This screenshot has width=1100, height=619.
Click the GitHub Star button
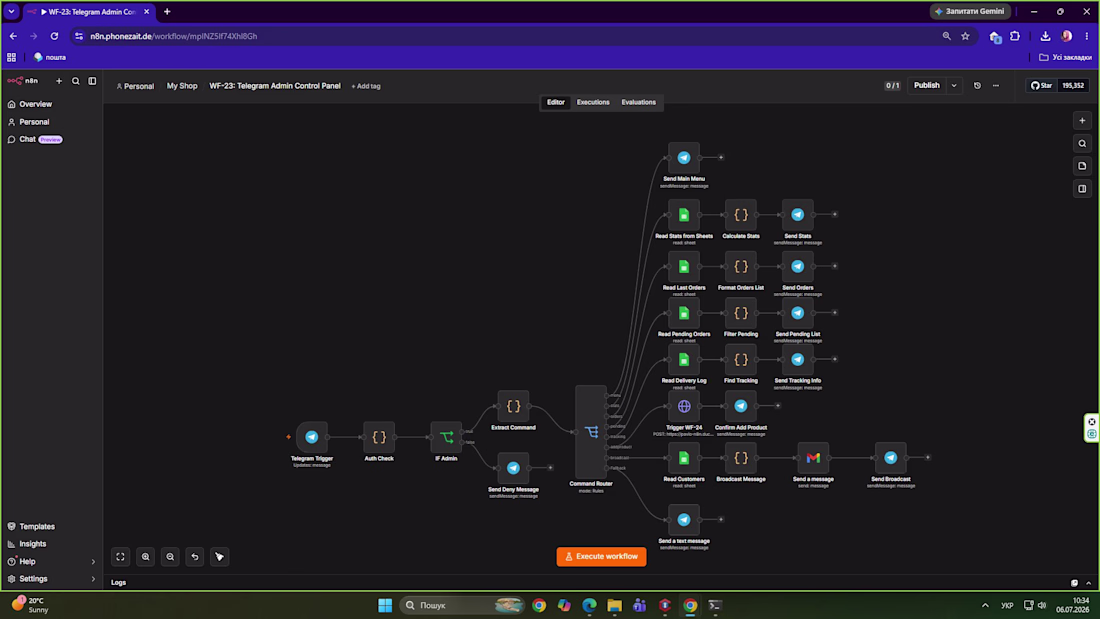click(x=1042, y=86)
